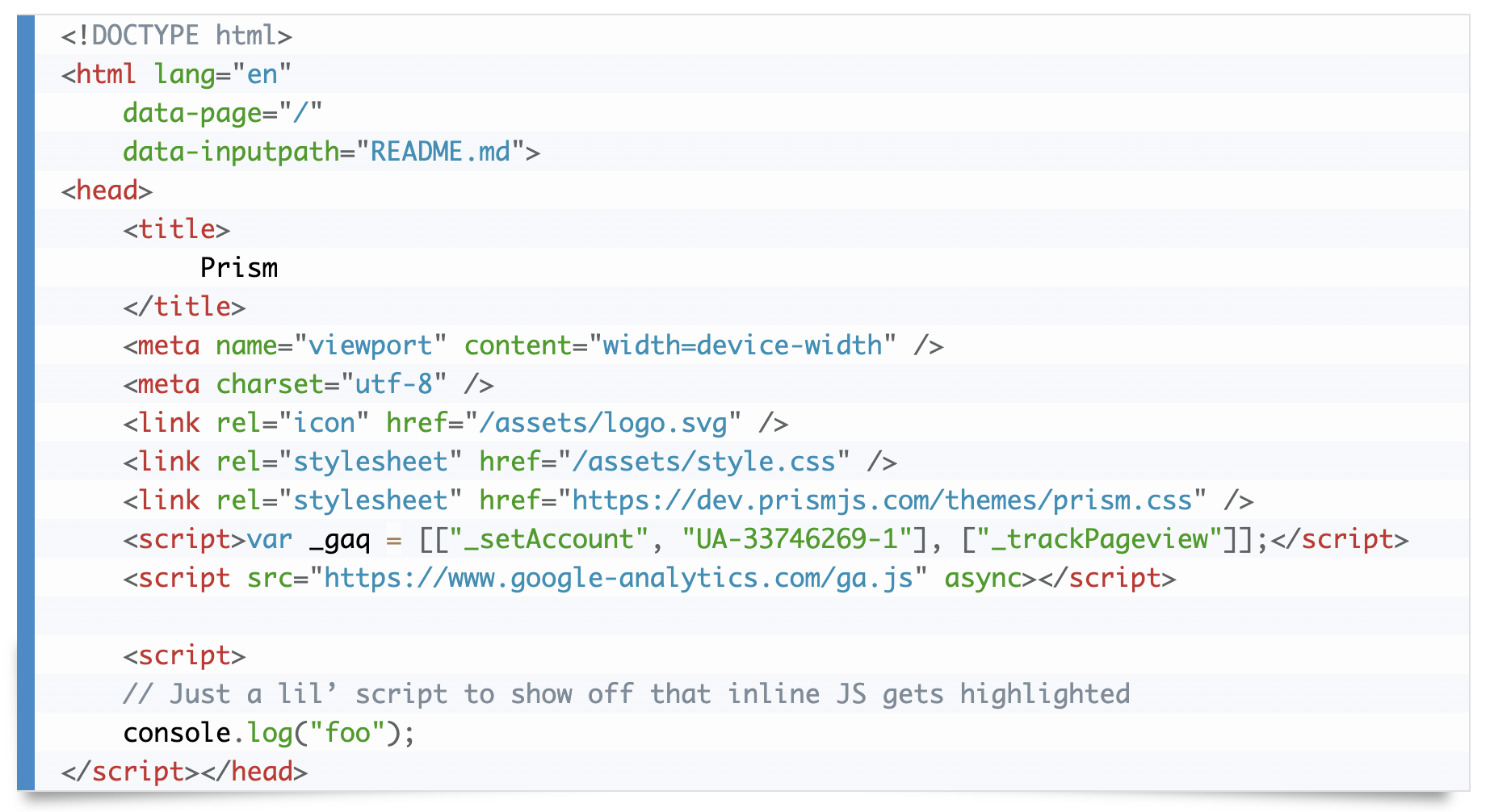Select the "utf-8" charset value
Image resolution: width=1494 pixels, height=812 pixels.
[393, 384]
